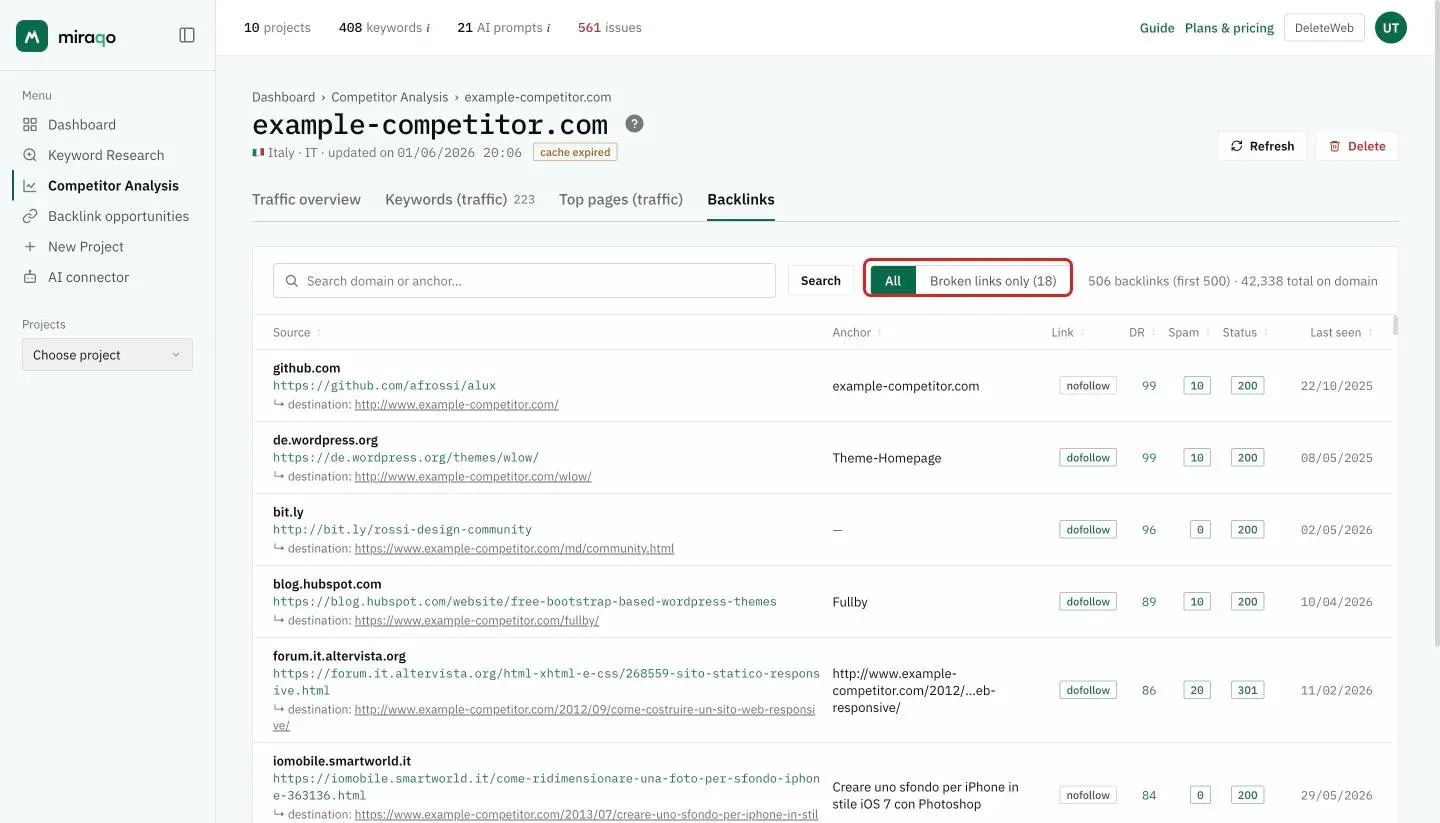The height and width of the screenshot is (823, 1440).
Task: Switch to Broken links only (18)
Action: coord(993,281)
